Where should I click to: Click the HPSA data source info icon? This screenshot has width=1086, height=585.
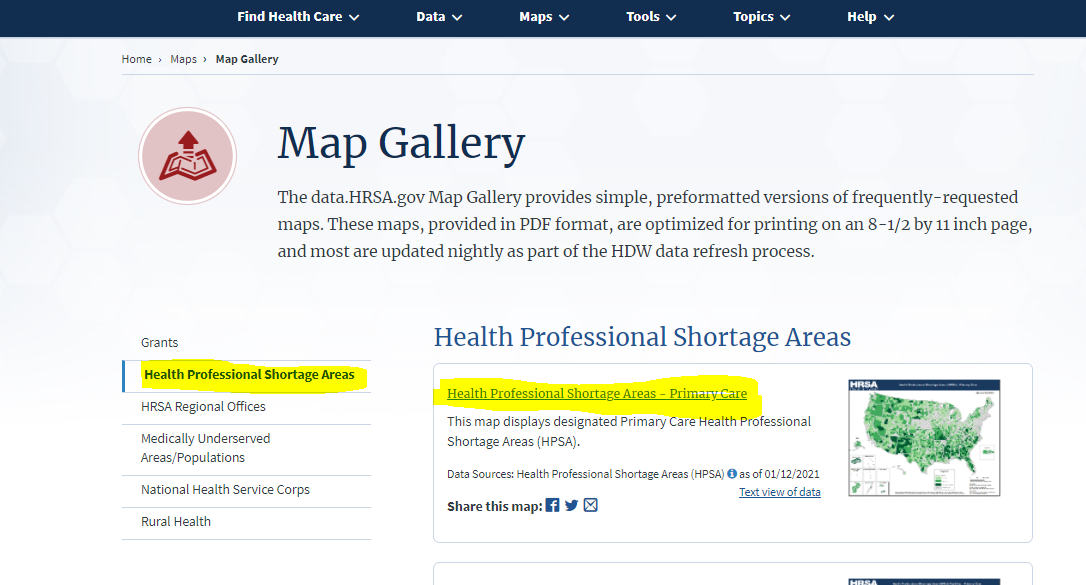click(732, 474)
